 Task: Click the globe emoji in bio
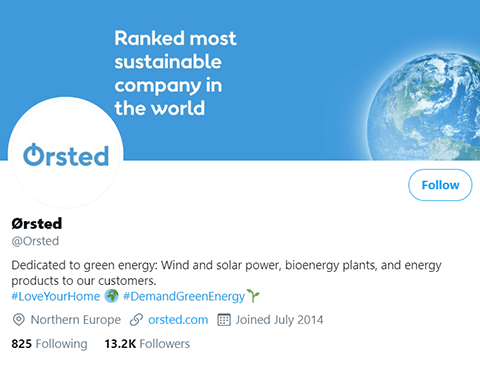(x=111, y=296)
